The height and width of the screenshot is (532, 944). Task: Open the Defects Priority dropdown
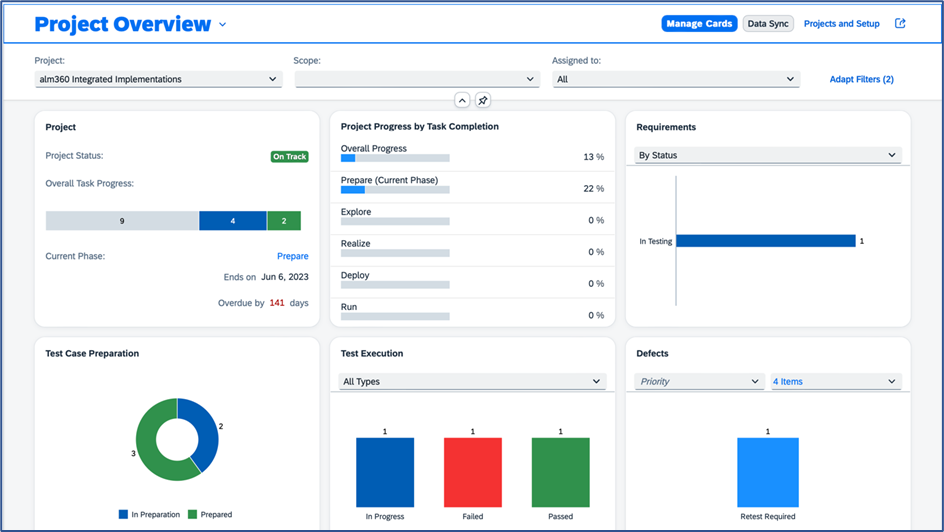click(x=699, y=381)
